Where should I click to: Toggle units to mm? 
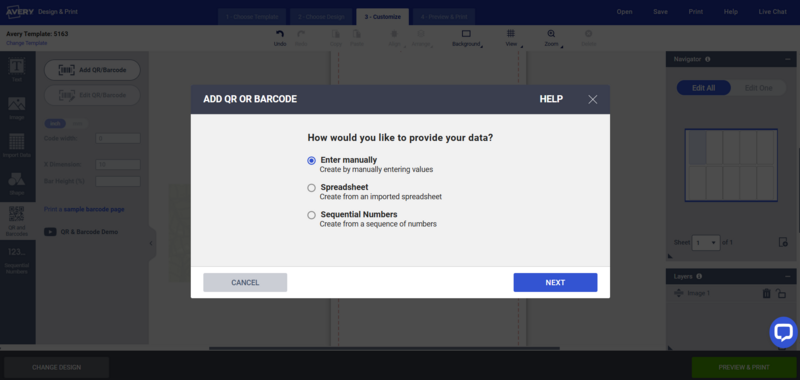point(77,123)
